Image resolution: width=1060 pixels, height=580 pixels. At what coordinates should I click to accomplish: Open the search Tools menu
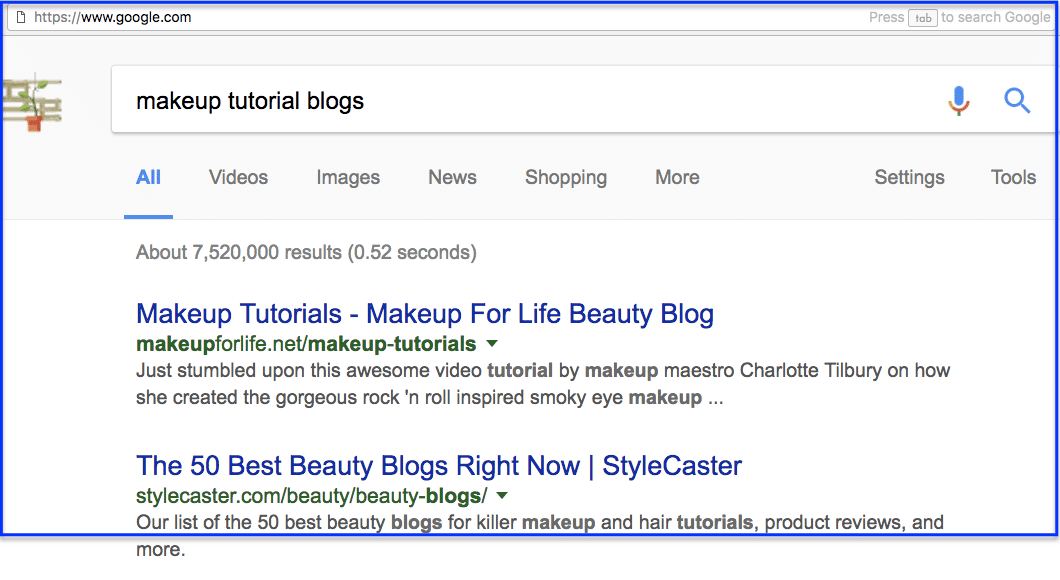click(1013, 178)
